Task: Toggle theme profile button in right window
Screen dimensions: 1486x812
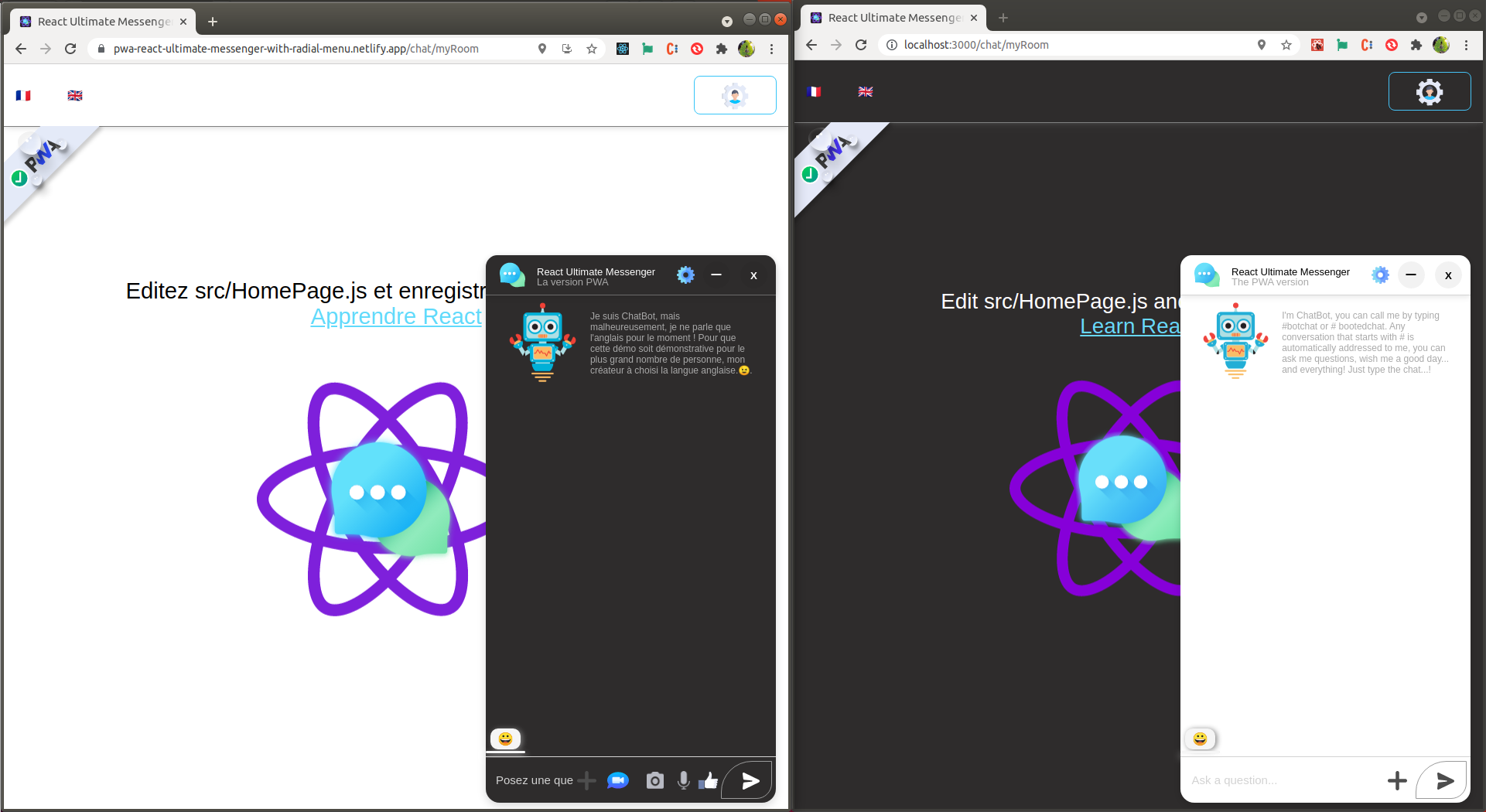Action: (x=1429, y=92)
